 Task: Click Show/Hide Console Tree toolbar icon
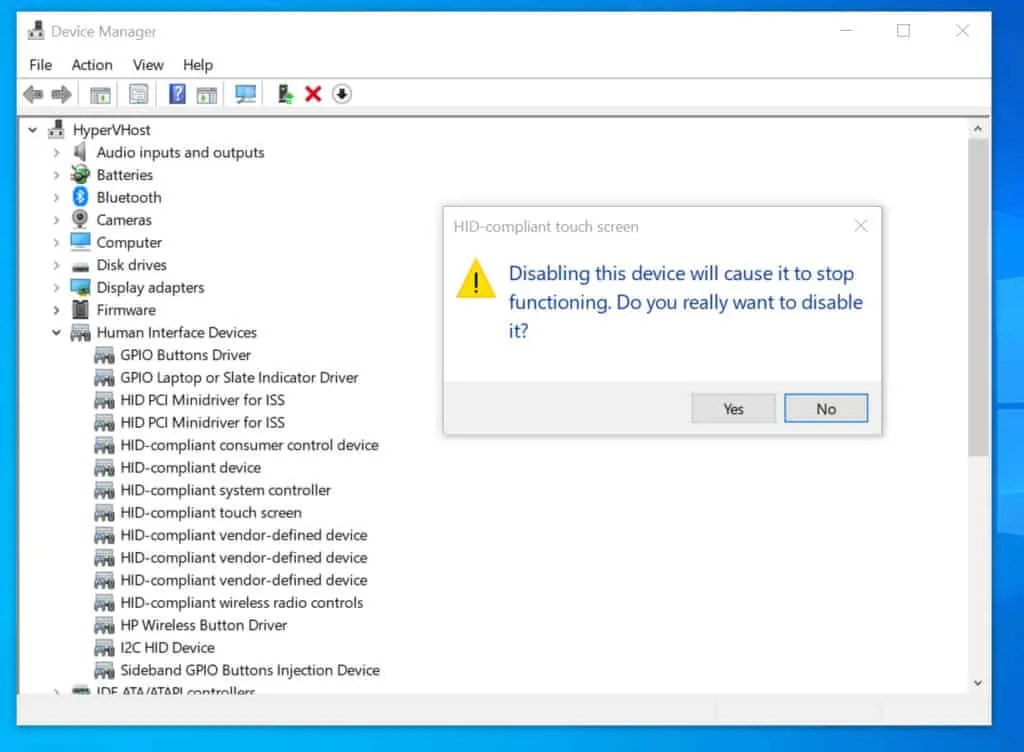click(100, 94)
